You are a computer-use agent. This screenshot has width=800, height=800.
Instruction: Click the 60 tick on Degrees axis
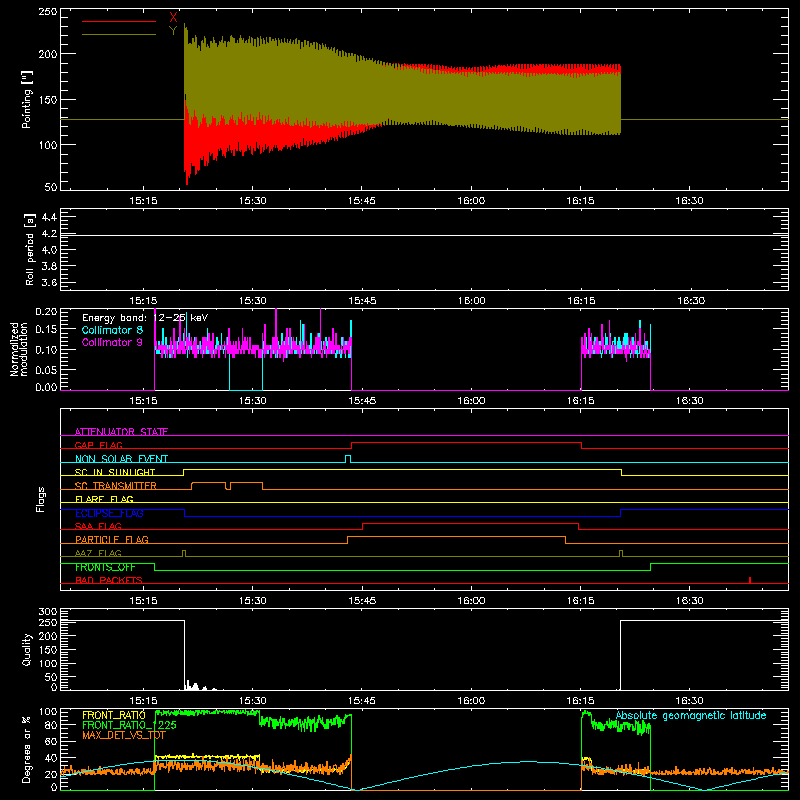51,741
